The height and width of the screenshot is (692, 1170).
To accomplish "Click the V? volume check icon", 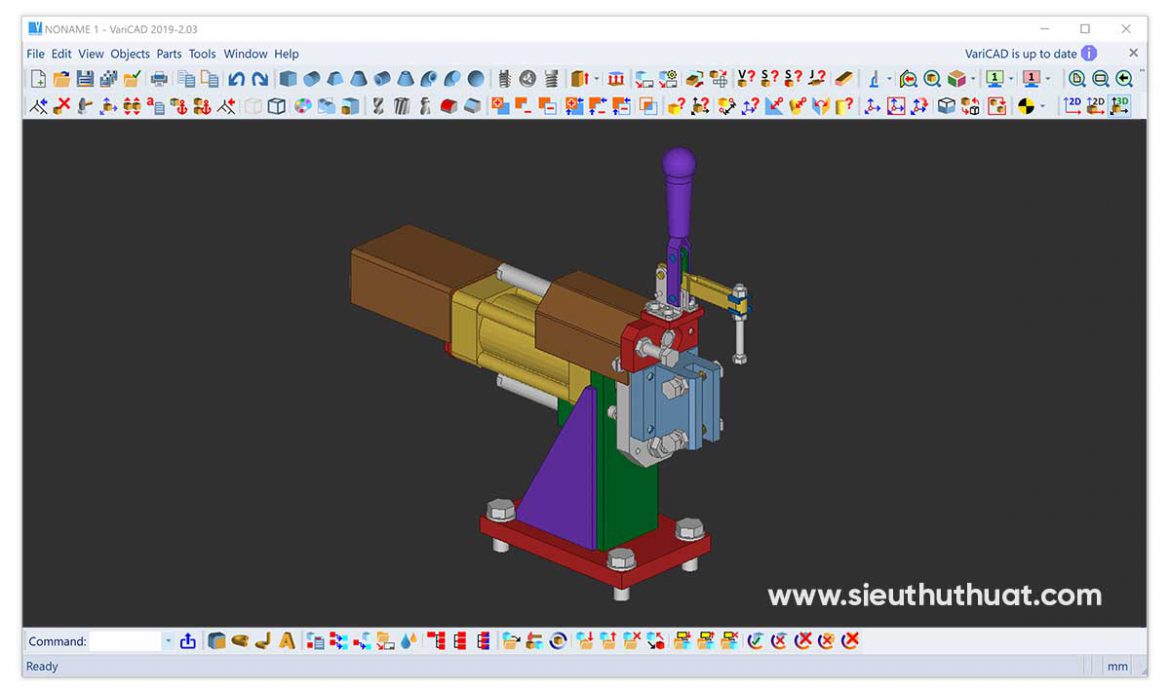I will pos(746,78).
